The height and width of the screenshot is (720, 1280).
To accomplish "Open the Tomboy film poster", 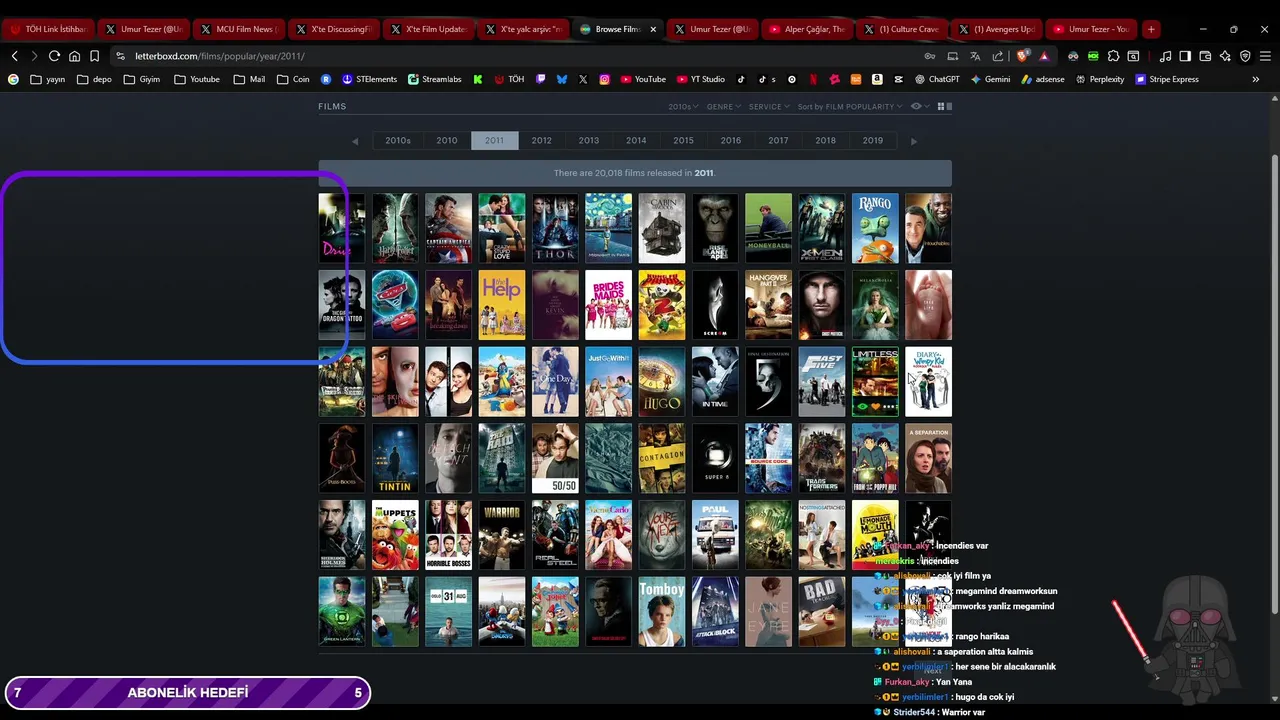I will 662,612.
